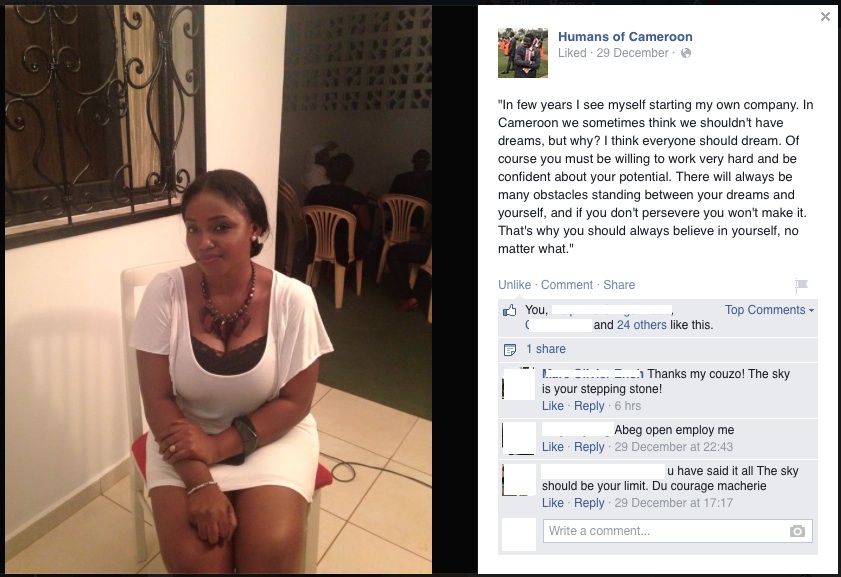841x577 pixels.
Task: Click the Share link under the post
Action: point(619,285)
